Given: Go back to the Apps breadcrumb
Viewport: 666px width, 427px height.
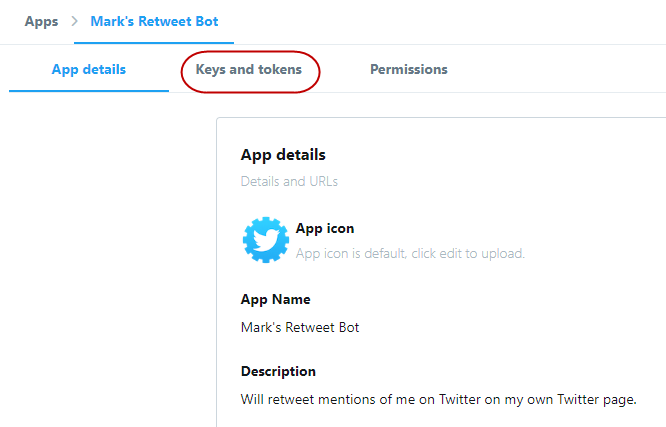Looking at the screenshot, I should coord(41,20).
